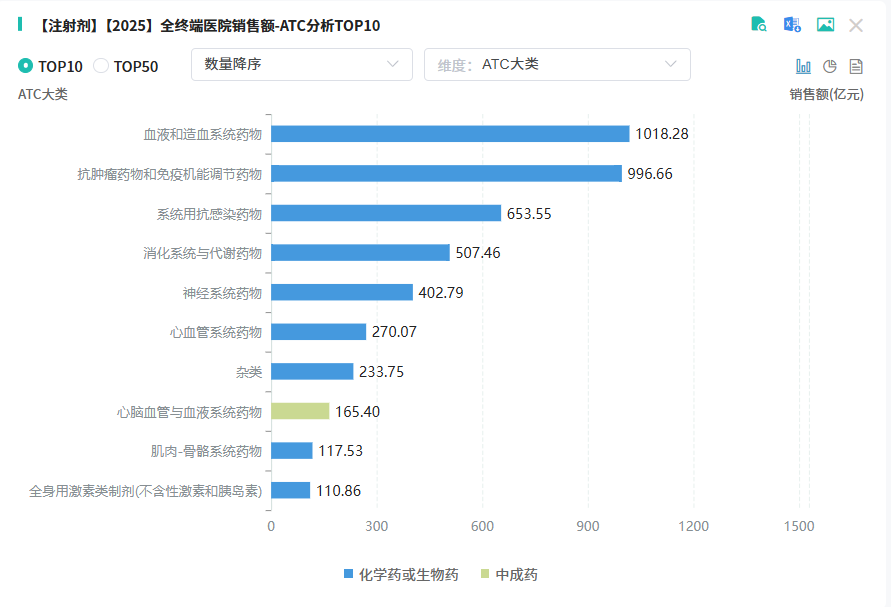Screen dimensions: 891x607
Task: Click the axis tick label 1500
Action: pos(799,526)
